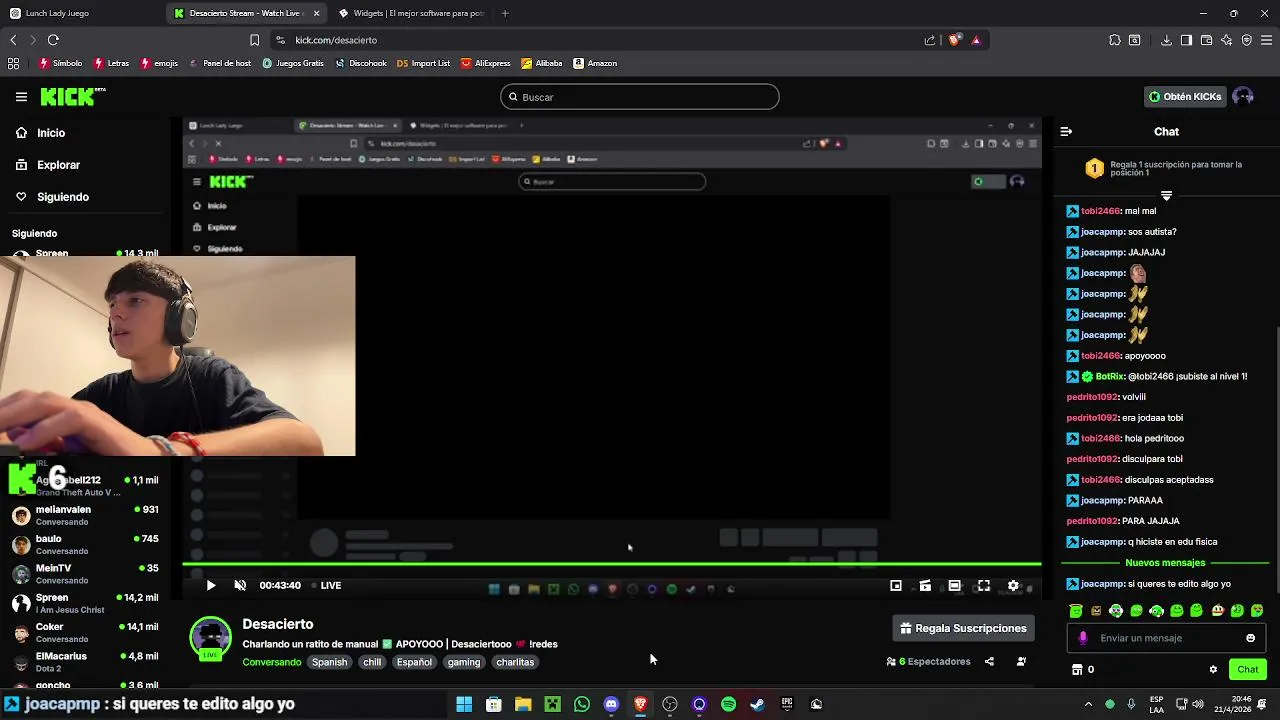The height and width of the screenshot is (720, 1280).
Task: Open a new browser tab
Action: [505, 13]
